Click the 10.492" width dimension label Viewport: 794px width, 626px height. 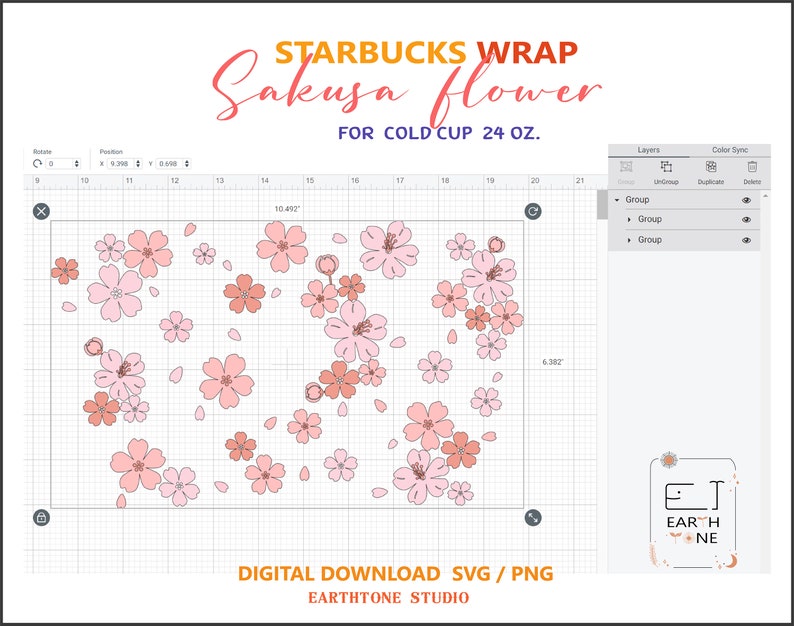287,209
